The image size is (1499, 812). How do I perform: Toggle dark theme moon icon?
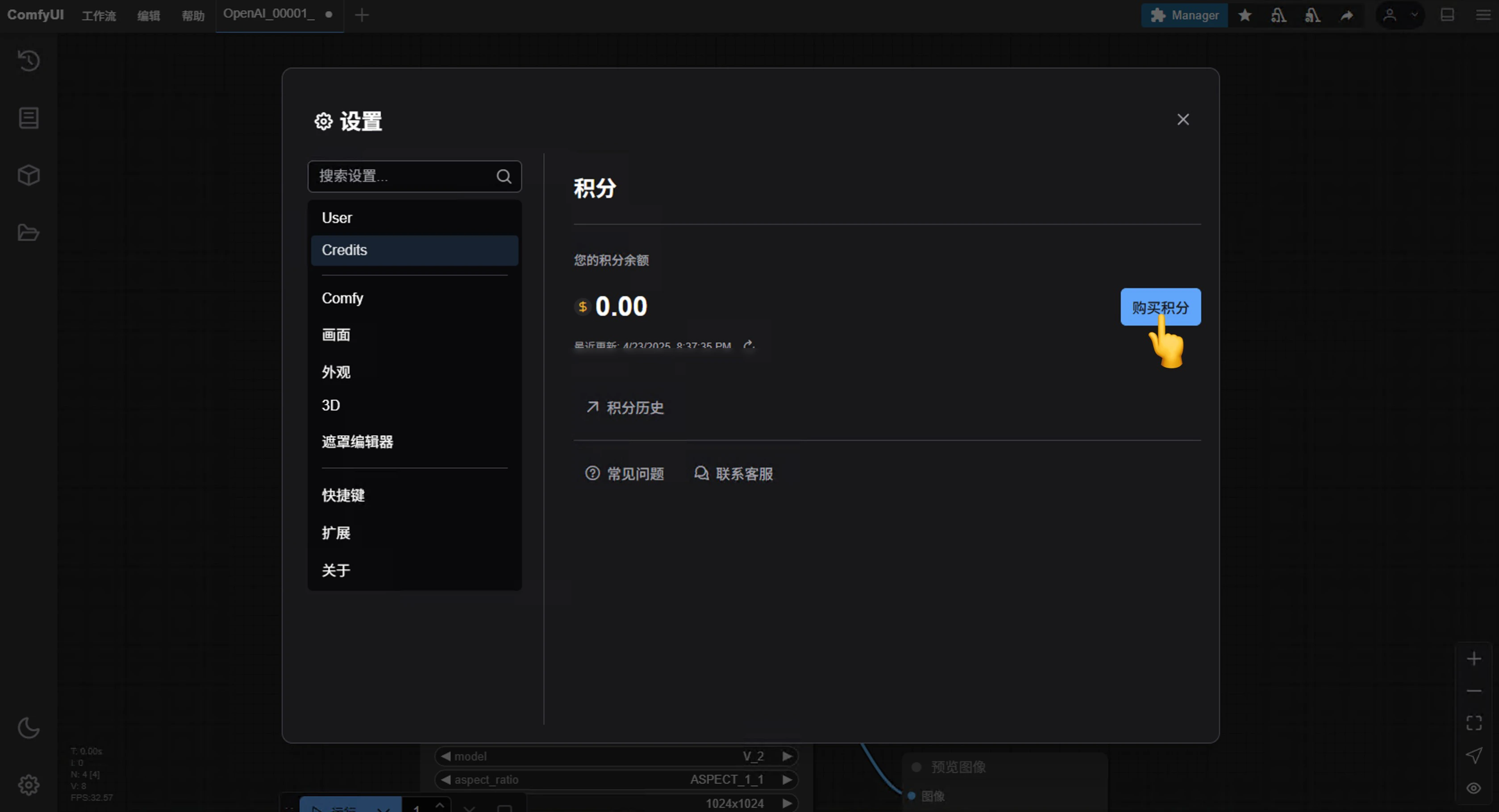pos(29,728)
